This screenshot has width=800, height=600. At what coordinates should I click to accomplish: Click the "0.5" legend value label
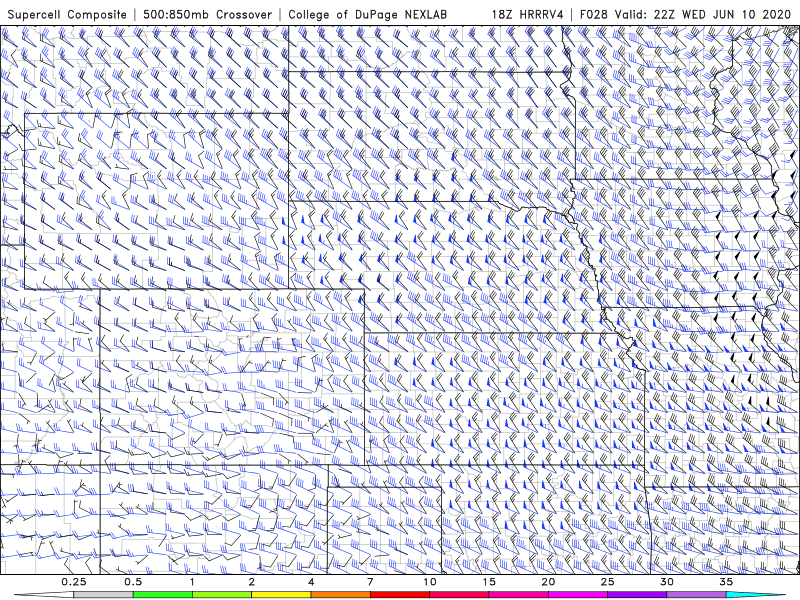pyautogui.click(x=133, y=582)
